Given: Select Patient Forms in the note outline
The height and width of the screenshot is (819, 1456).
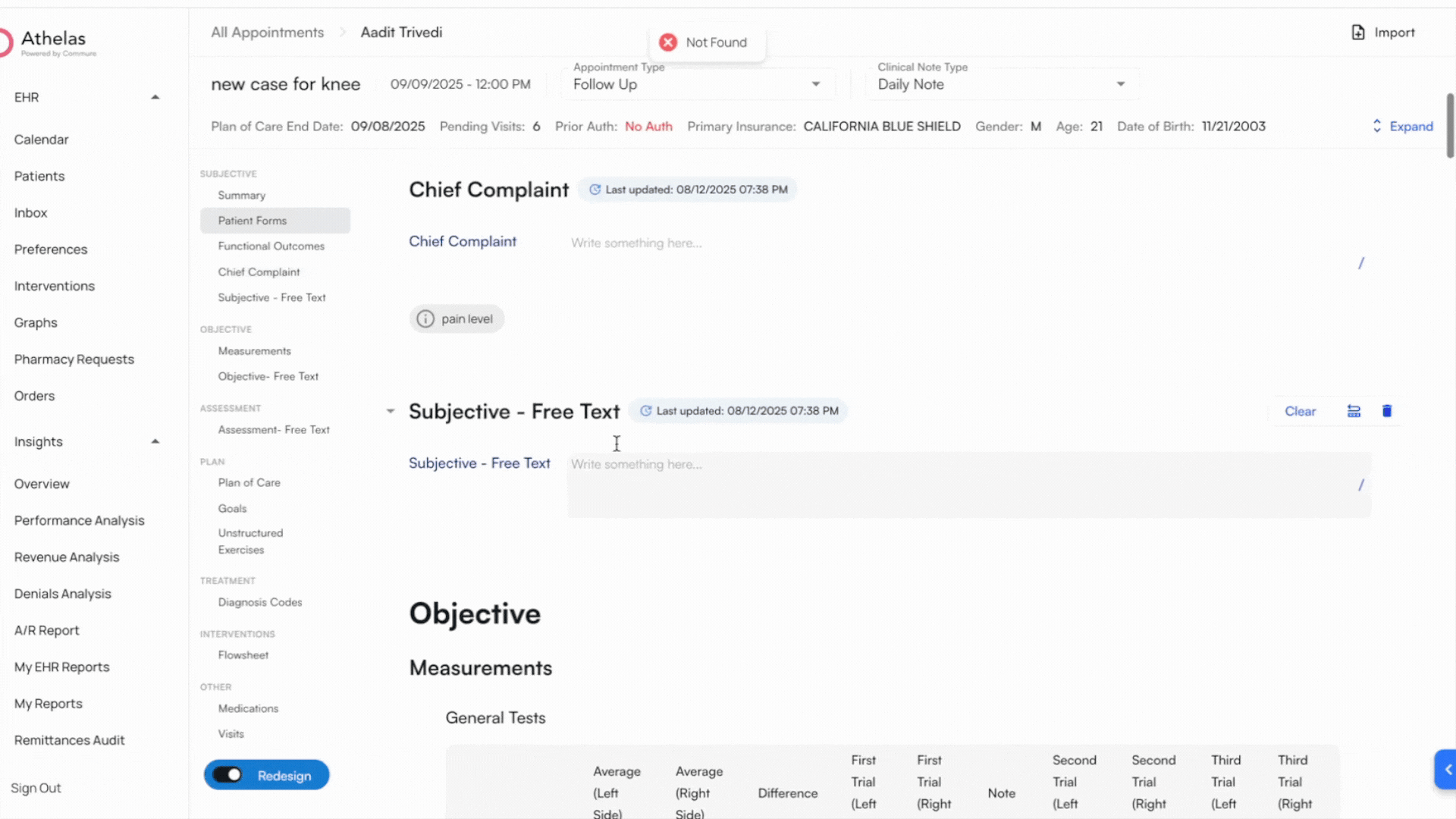Looking at the screenshot, I should coord(253,220).
